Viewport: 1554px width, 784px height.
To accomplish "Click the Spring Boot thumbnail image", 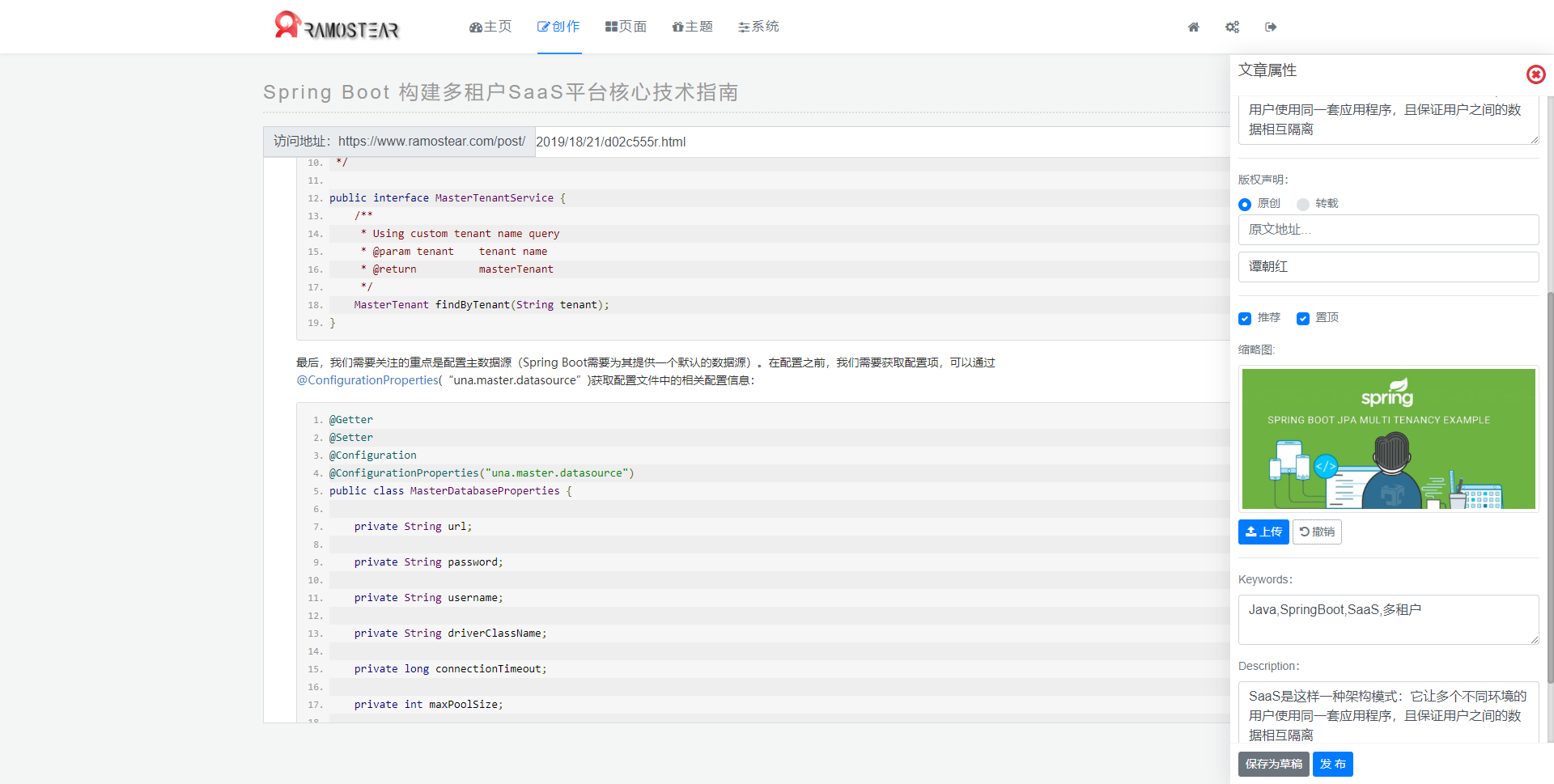I will (x=1389, y=439).
